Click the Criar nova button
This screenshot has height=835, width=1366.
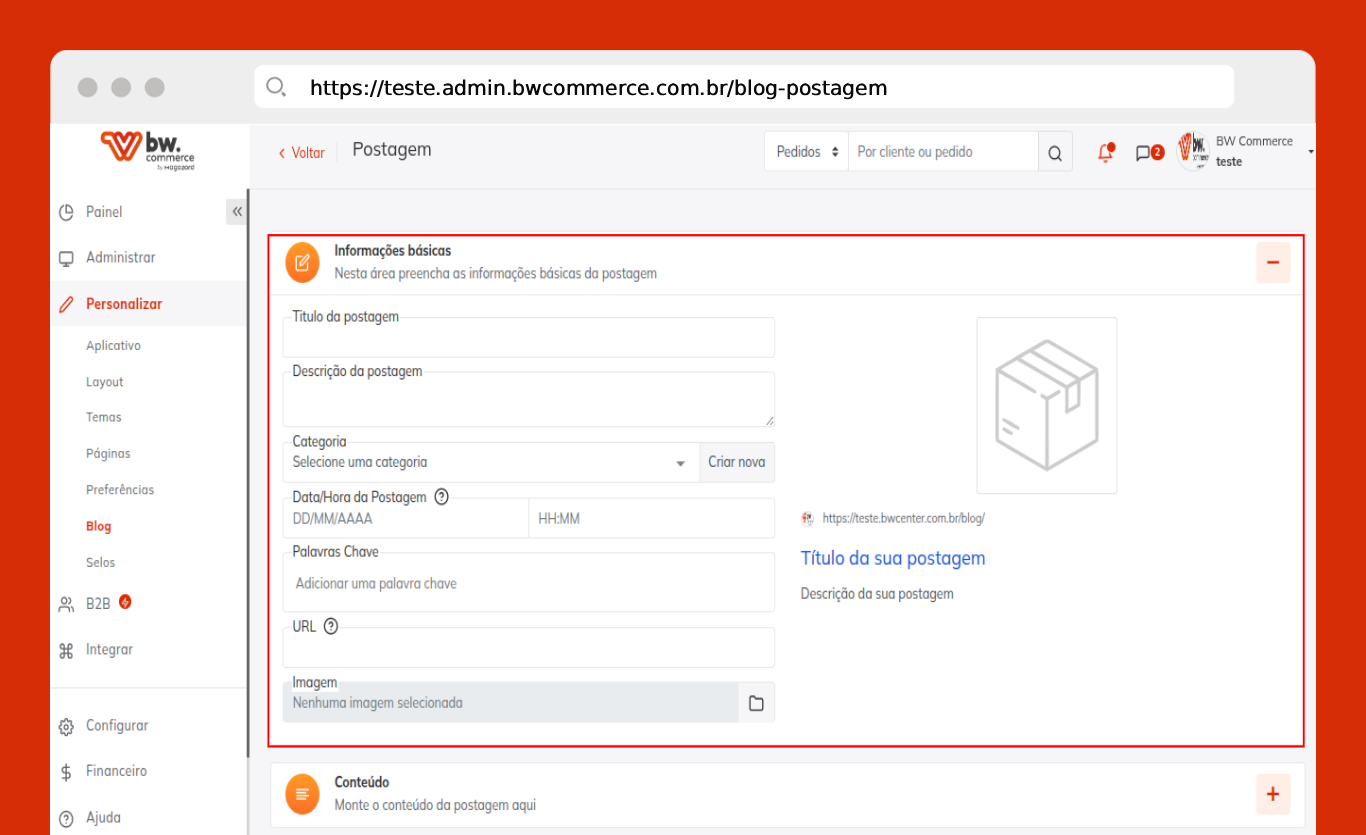point(736,462)
